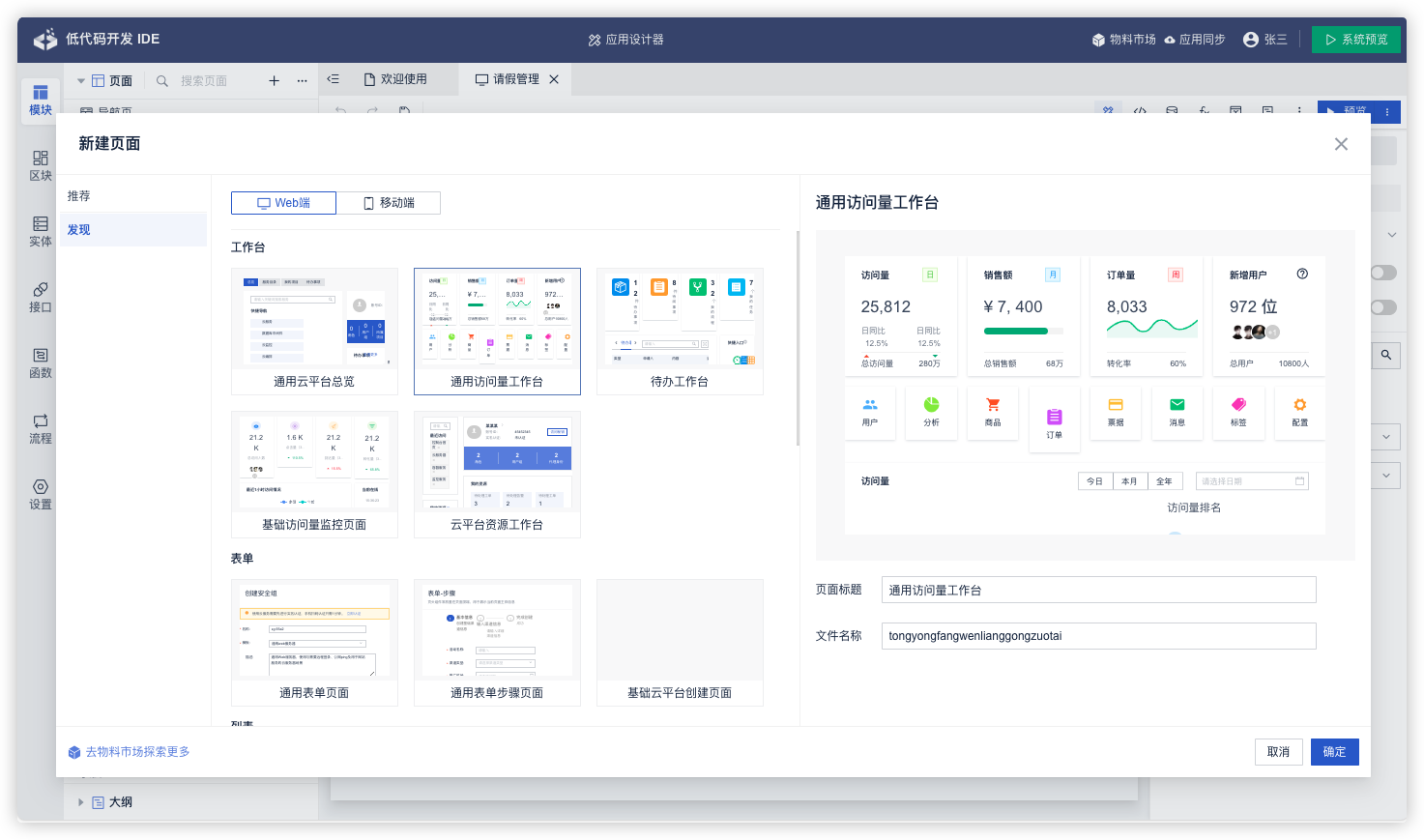Select the 发现 category in the dialog
Screen dimensions: 1424x840
pyautogui.click(x=78, y=229)
